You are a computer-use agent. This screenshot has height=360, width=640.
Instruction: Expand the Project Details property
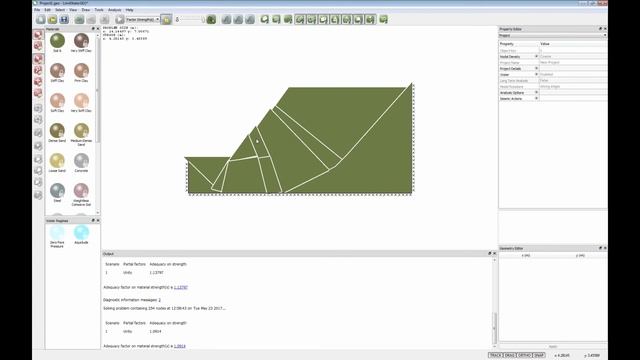536,69
